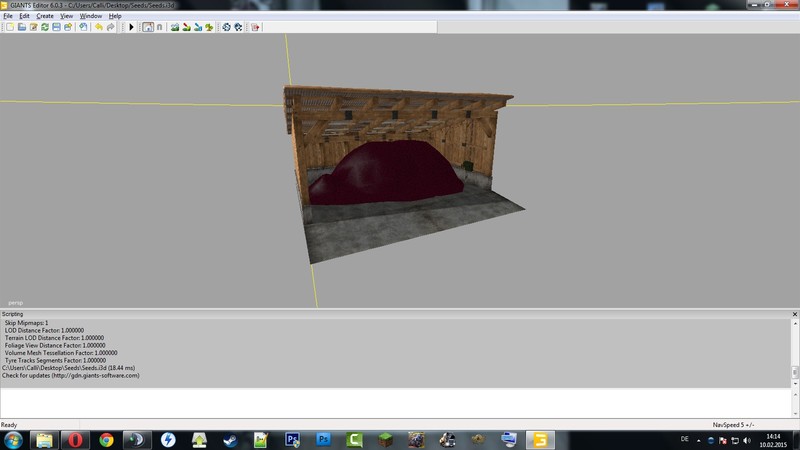800x450 pixels.
Task: Toggle the magnet snap icon
Action: tap(160, 27)
